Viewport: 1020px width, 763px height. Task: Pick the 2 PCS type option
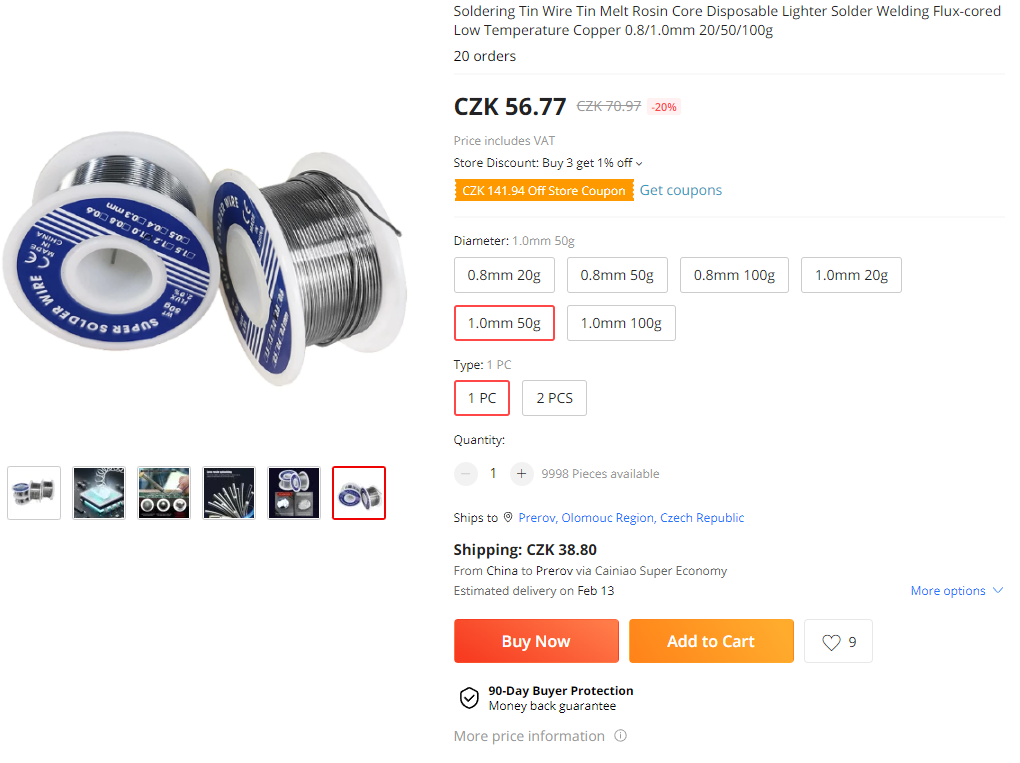point(554,398)
